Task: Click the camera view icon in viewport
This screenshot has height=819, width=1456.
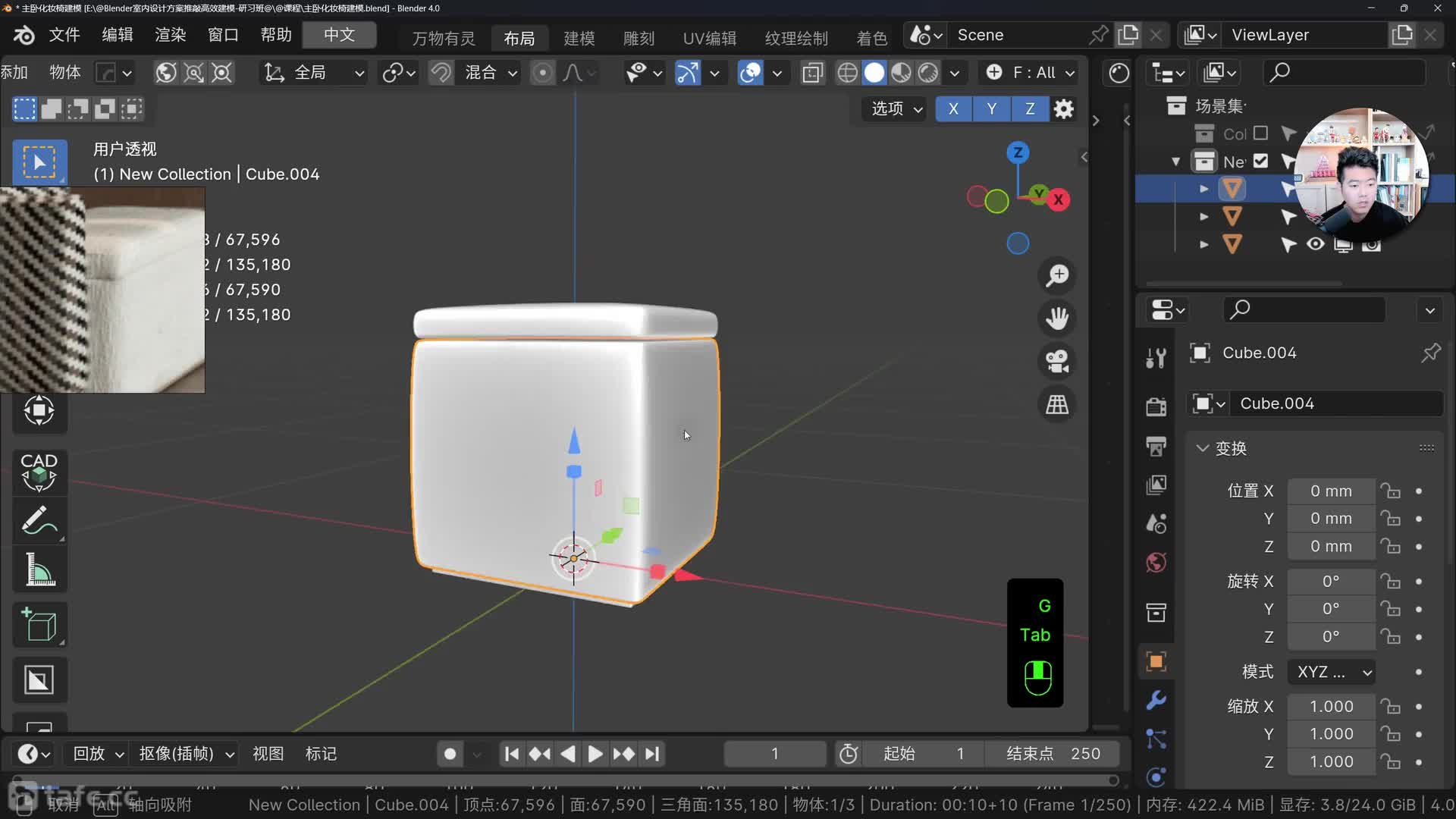Action: point(1057,361)
